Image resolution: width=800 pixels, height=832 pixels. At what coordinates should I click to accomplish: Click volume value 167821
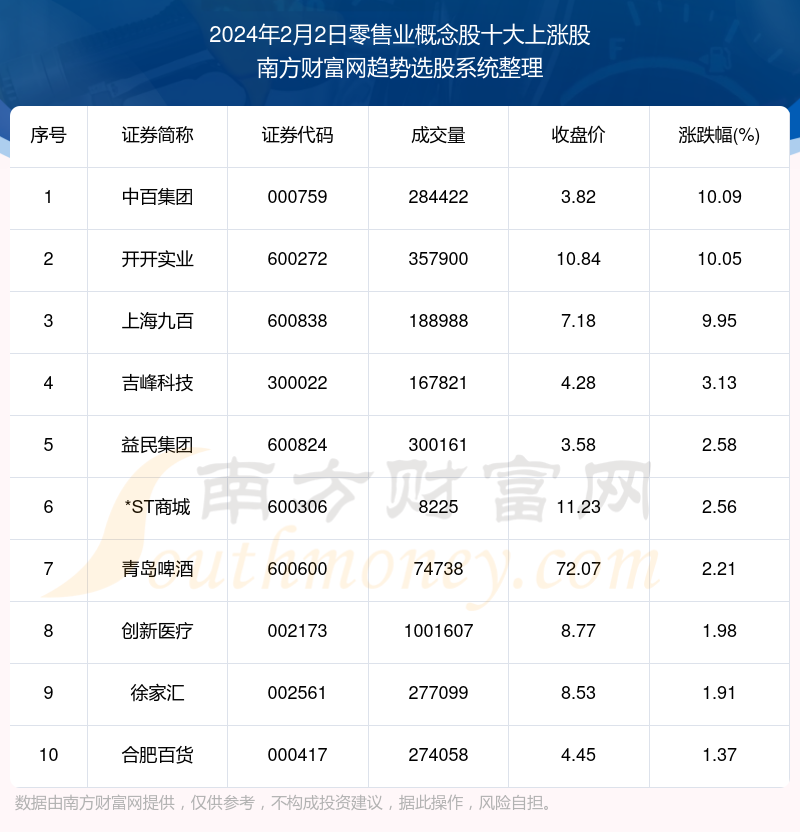[x=438, y=383]
